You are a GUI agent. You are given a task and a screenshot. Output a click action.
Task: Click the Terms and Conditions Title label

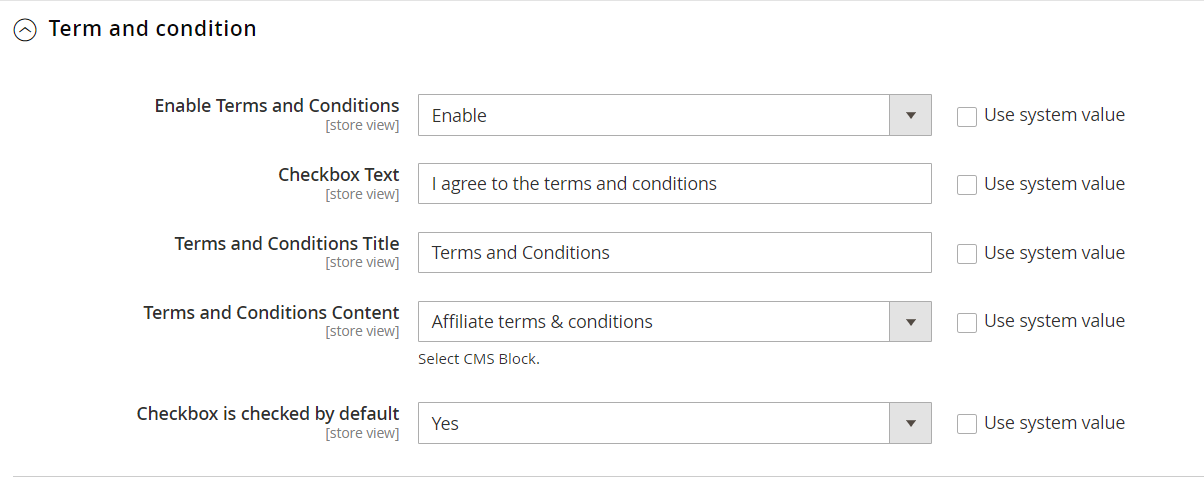(286, 244)
